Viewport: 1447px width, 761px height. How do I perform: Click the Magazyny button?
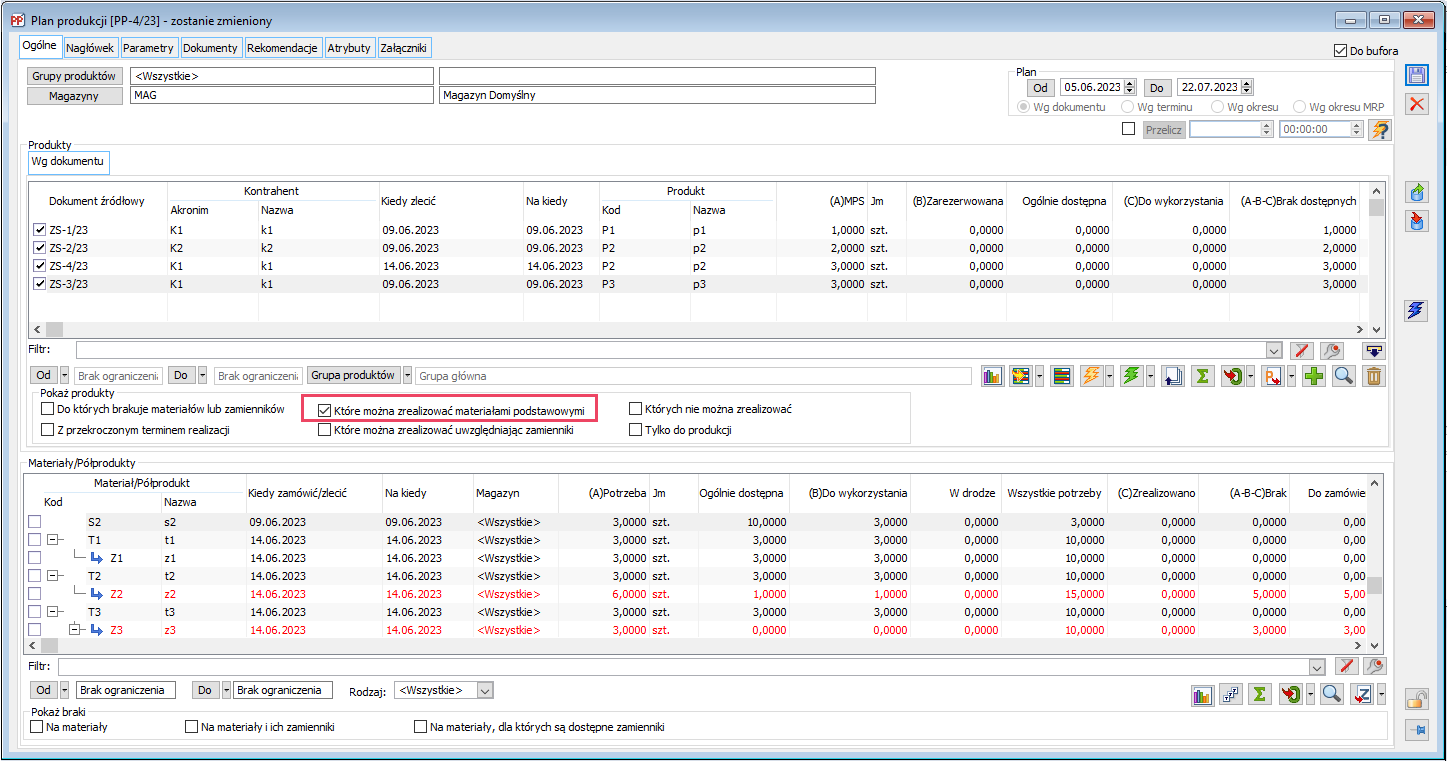point(75,95)
